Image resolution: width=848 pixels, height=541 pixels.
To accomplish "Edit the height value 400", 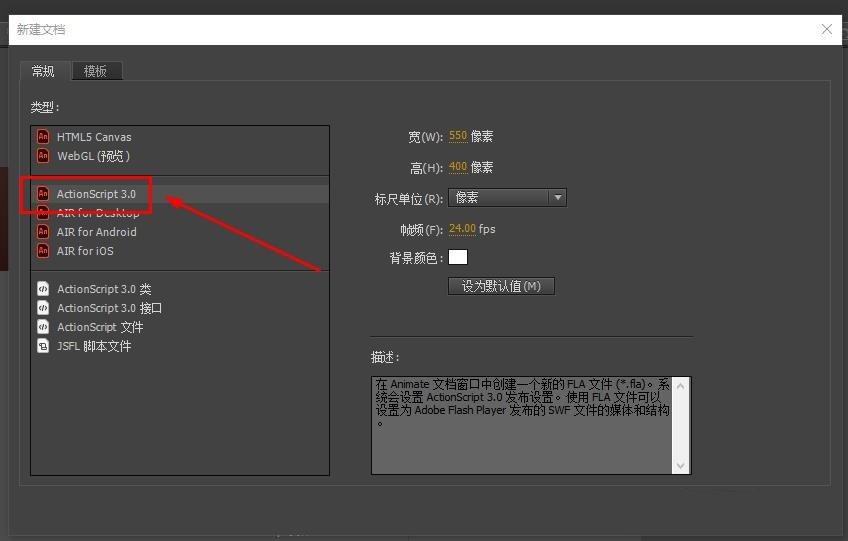I will click(x=458, y=167).
